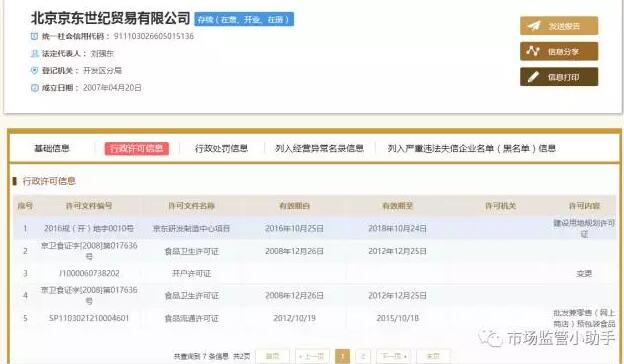Click establishment date 2007年04月20日
This screenshot has height=364, width=624.
[112, 88]
